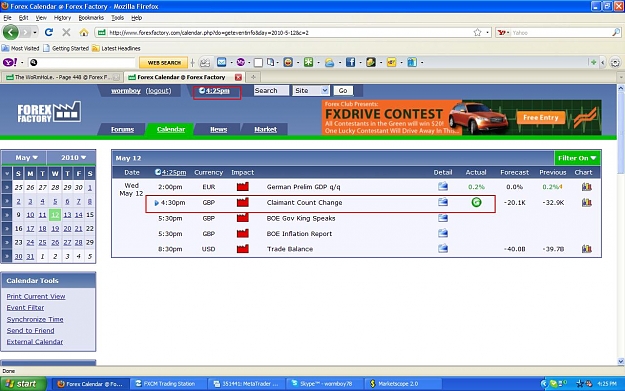
Task: Open detail folder for German Prelim GDP
Action: click(x=443, y=186)
